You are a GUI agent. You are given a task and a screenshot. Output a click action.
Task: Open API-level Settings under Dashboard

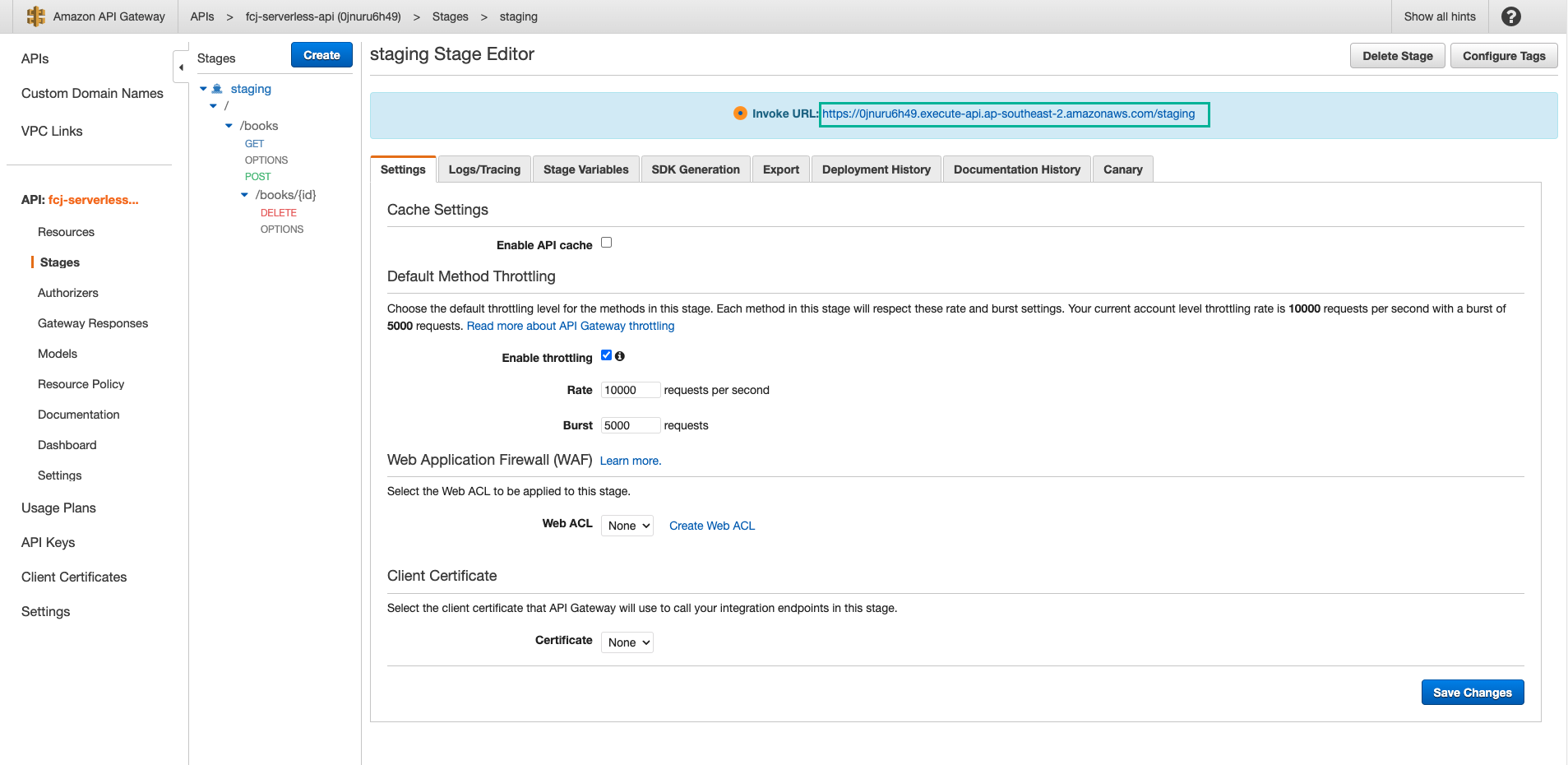(59, 475)
